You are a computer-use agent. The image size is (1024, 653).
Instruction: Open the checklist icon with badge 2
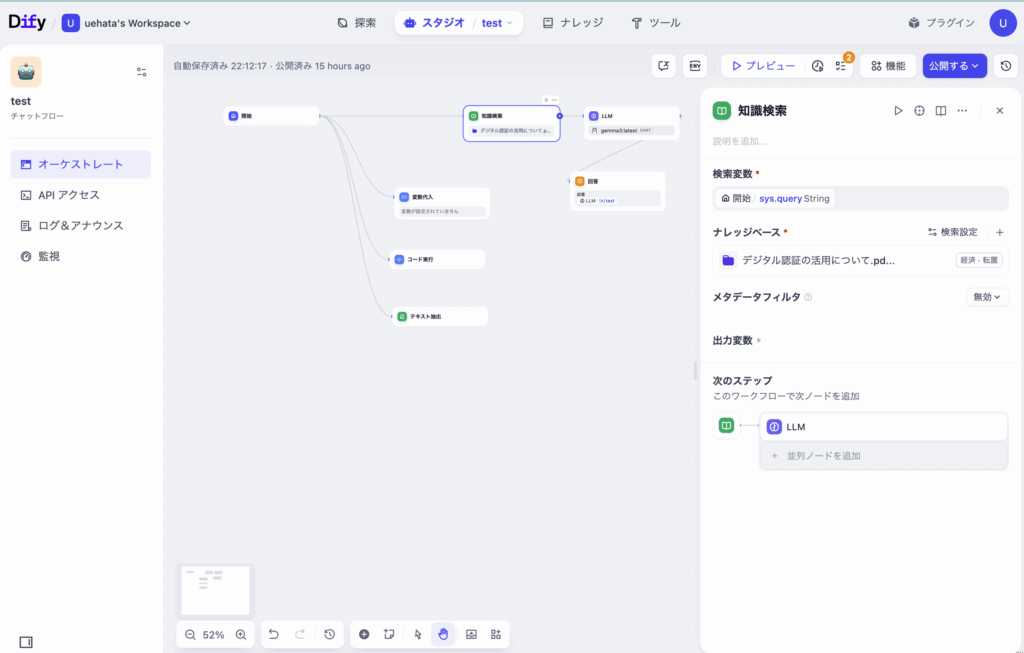click(x=841, y=66)
